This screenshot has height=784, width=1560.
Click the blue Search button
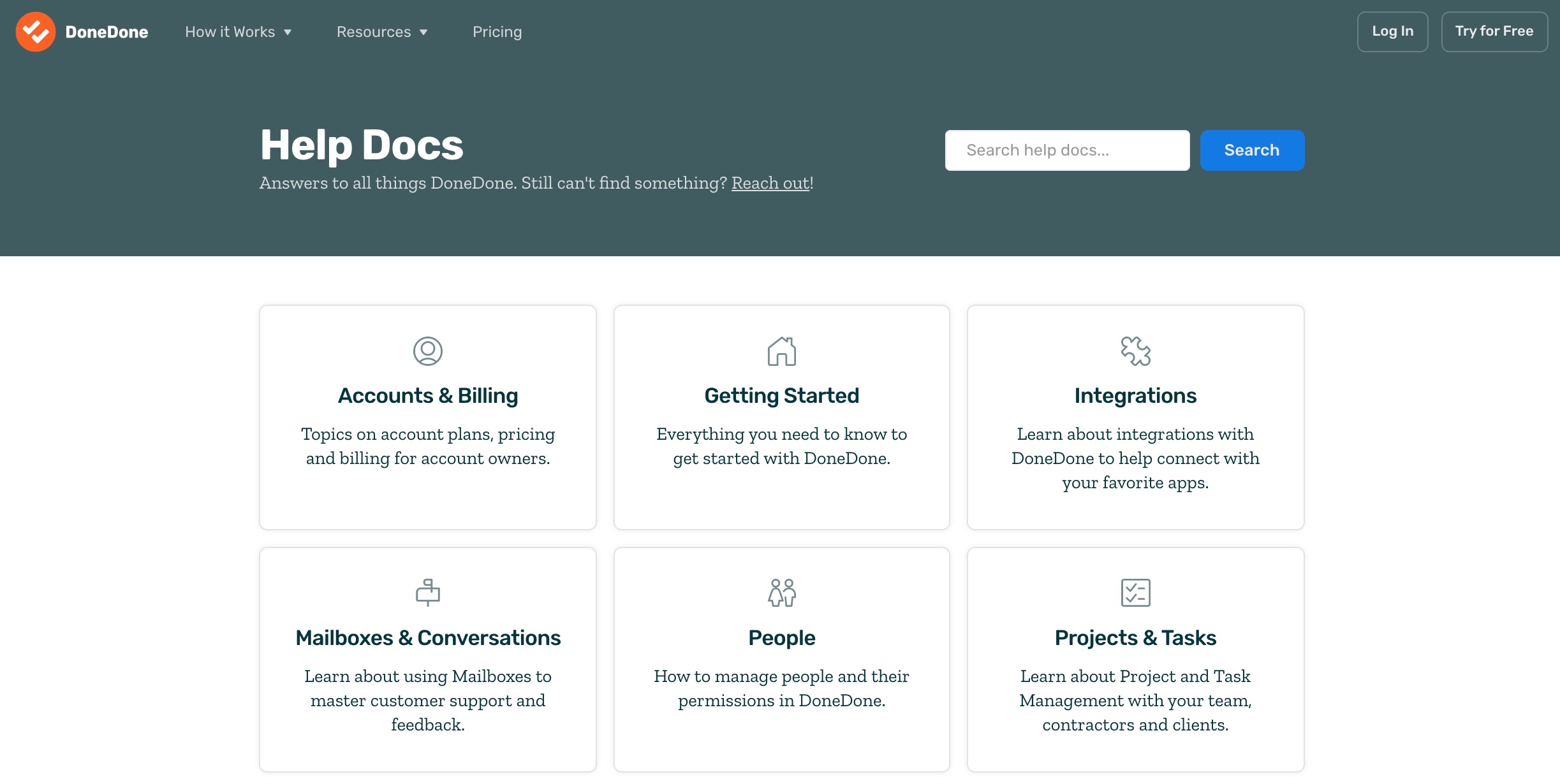pos(1251,150)
